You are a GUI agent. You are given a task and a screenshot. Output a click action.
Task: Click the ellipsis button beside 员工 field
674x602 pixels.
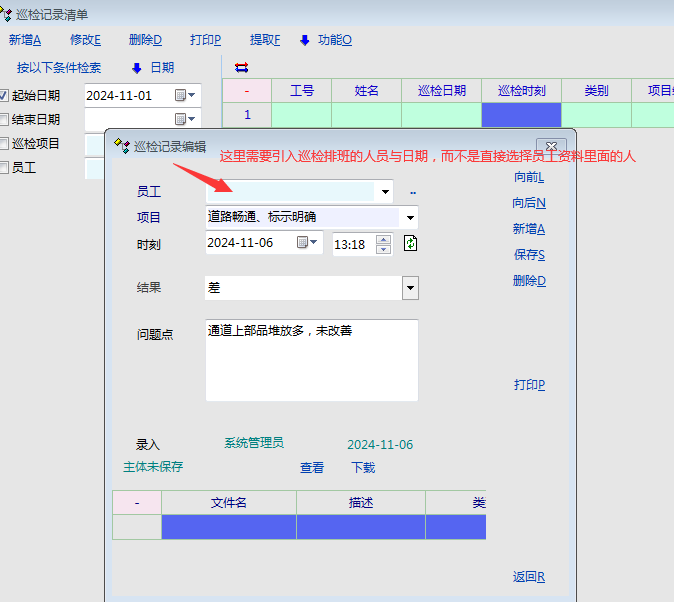coord(412,192)
